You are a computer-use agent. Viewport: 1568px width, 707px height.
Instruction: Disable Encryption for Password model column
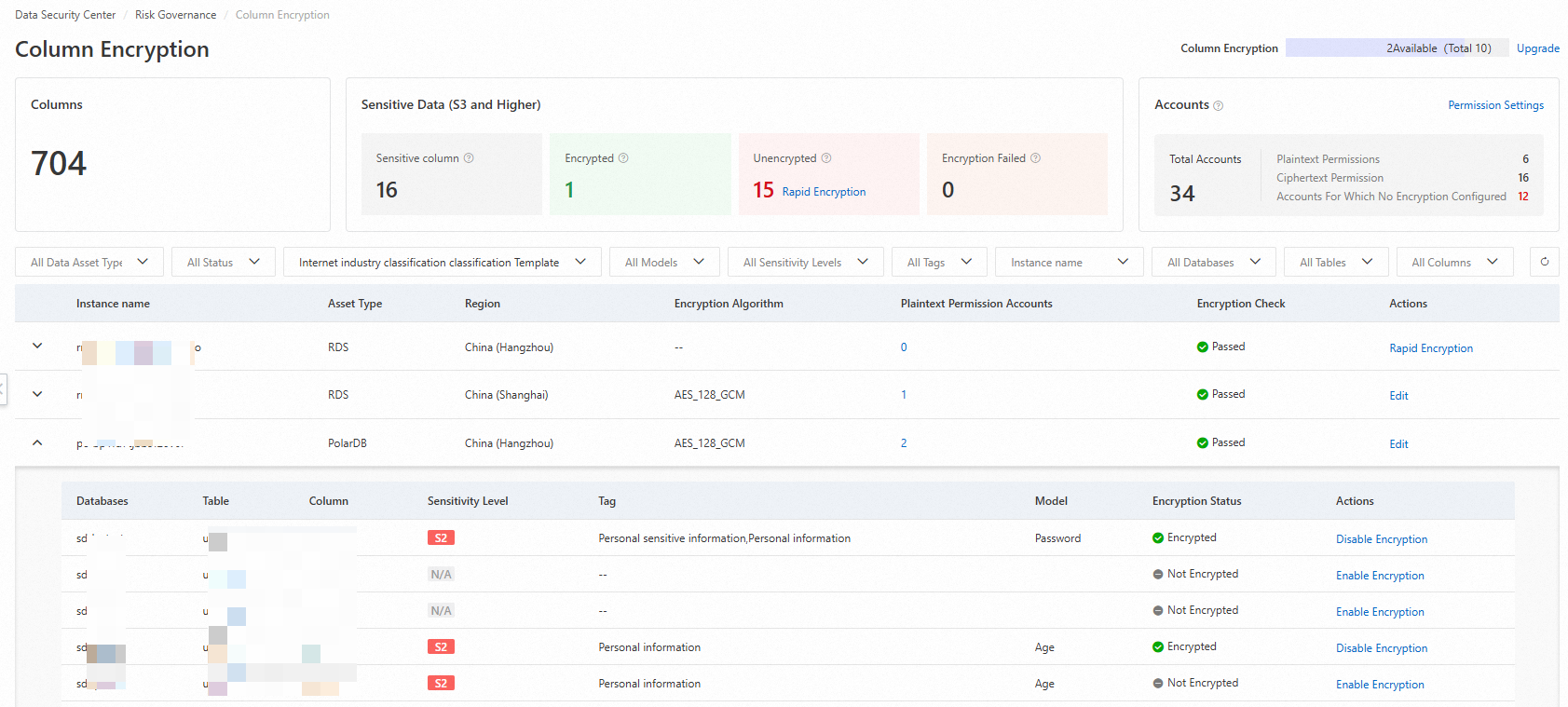pos(1382,539)
